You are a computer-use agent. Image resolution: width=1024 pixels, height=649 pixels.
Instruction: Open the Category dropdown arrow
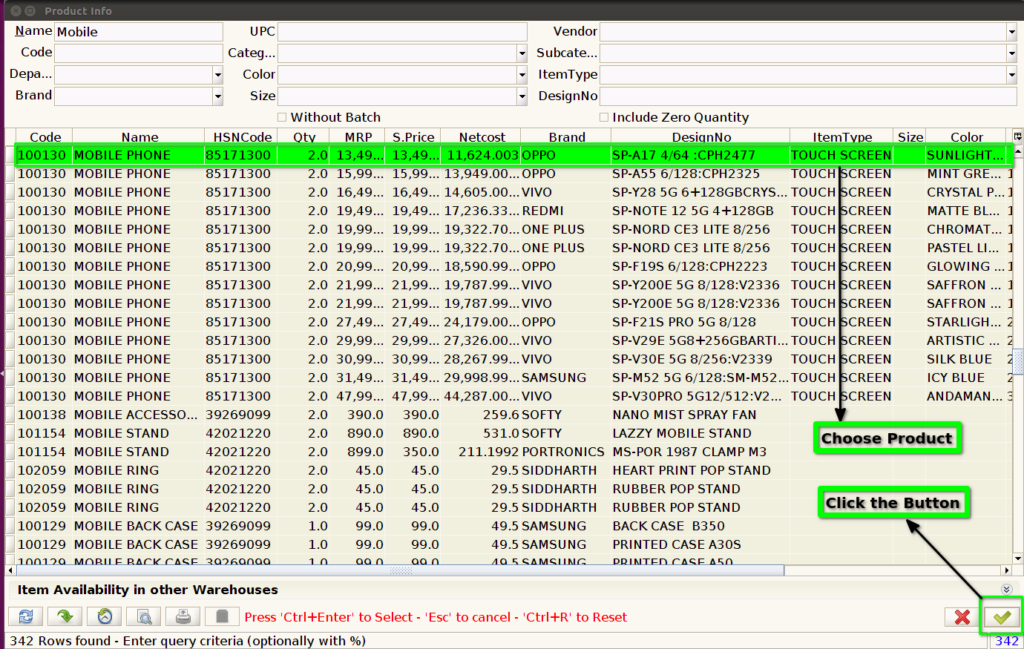(x=522, y=53)
